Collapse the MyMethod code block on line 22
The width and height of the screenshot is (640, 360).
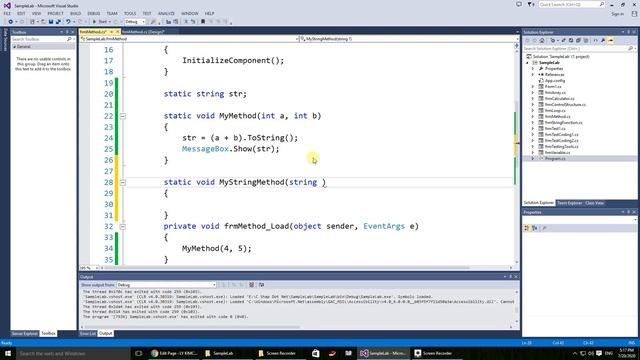pyautogui.click(x=122, y=116)
